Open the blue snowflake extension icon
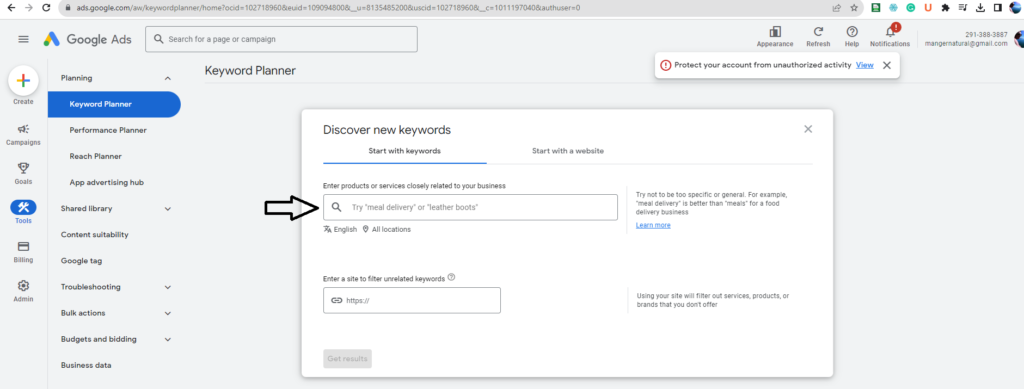1024x389 pixels. tap(893, 8)
